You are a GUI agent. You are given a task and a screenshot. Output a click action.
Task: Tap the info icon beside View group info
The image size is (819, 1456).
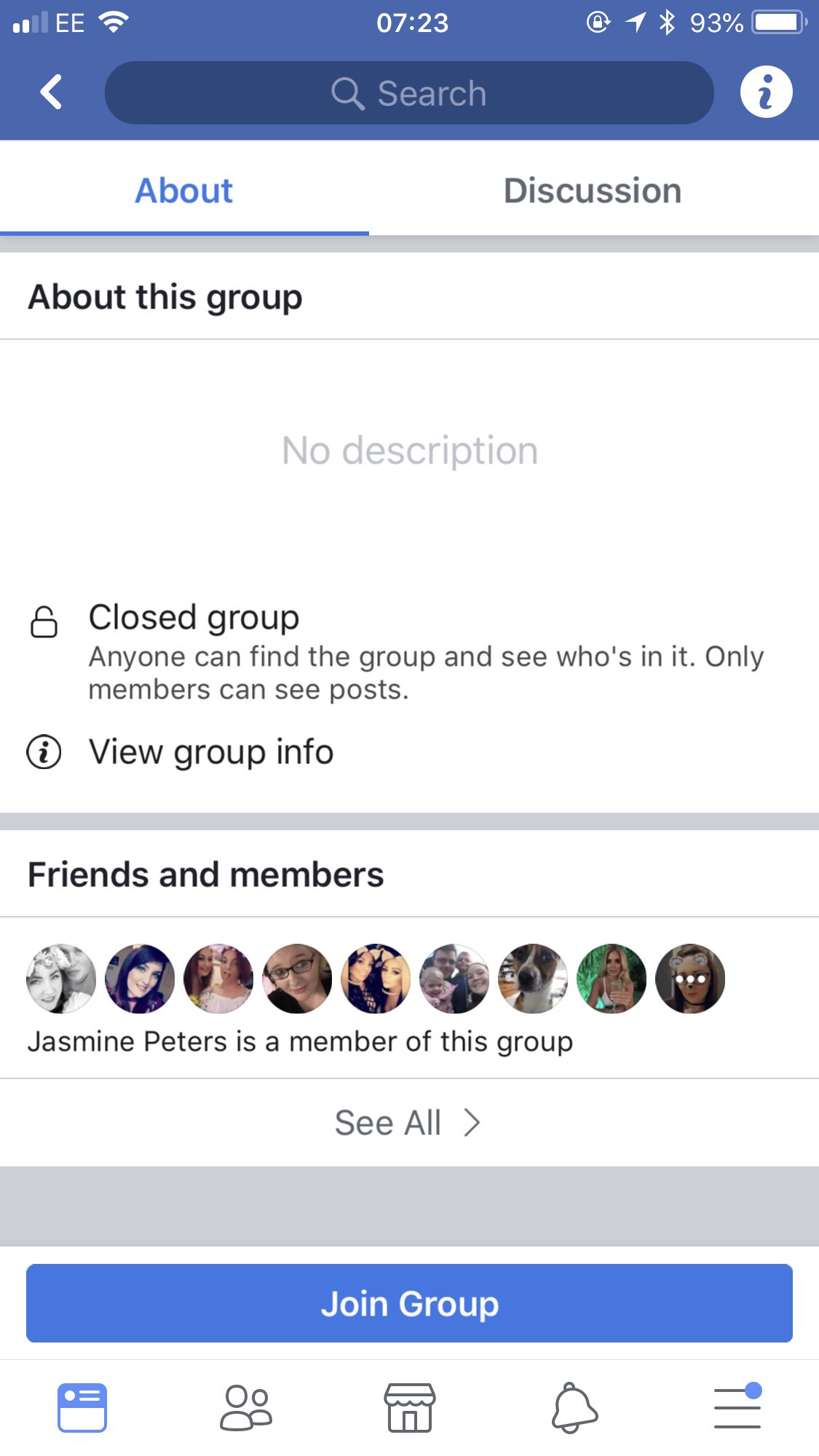(44, 752)
